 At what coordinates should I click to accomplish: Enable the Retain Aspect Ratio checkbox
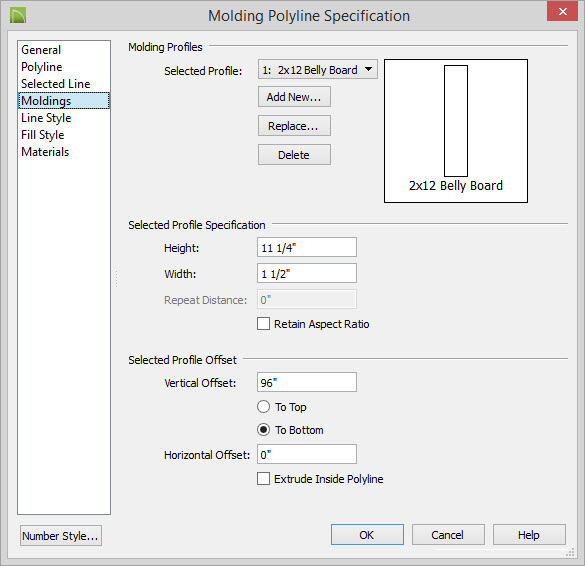coord(263,323)
